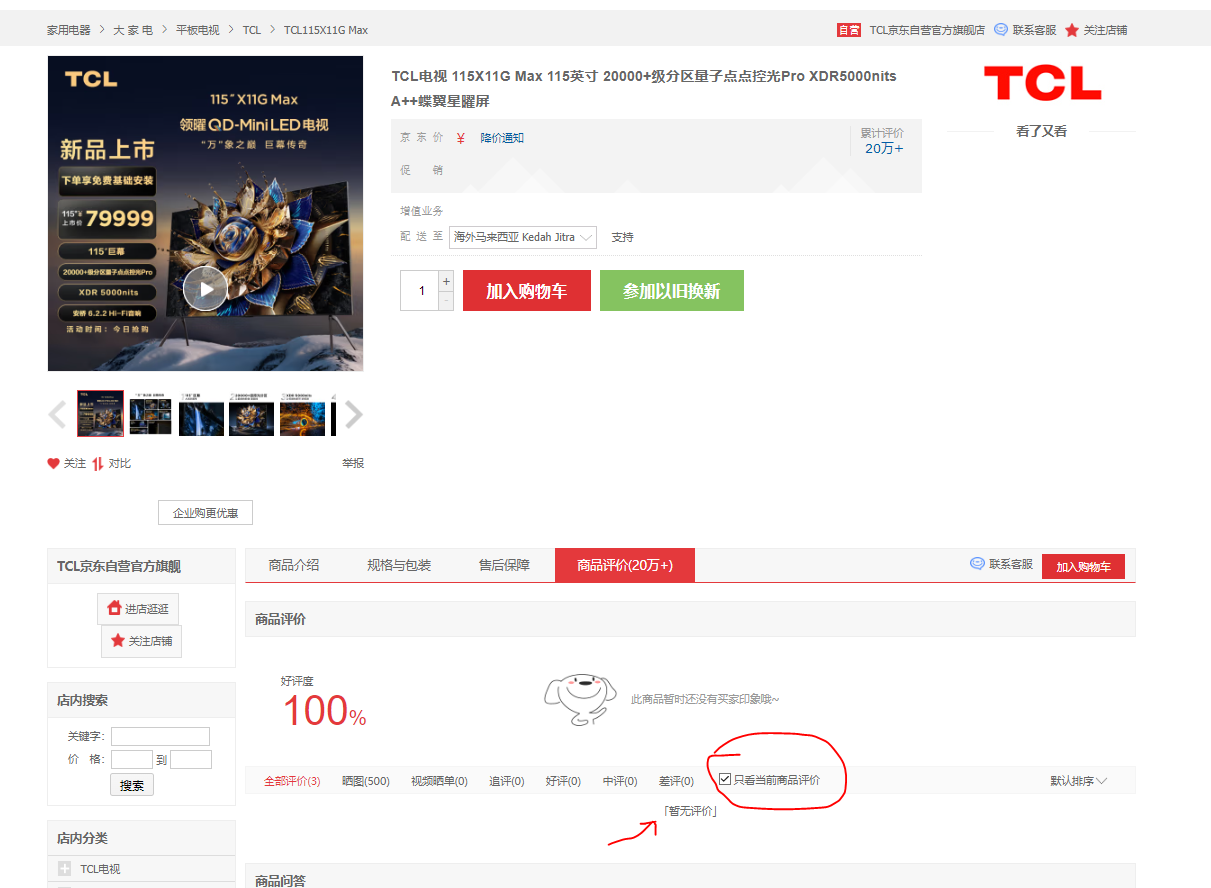Screen dimensions: 1211x888
Task: Switch to 规格与包装 tab
Action: [x=399, y=565]
